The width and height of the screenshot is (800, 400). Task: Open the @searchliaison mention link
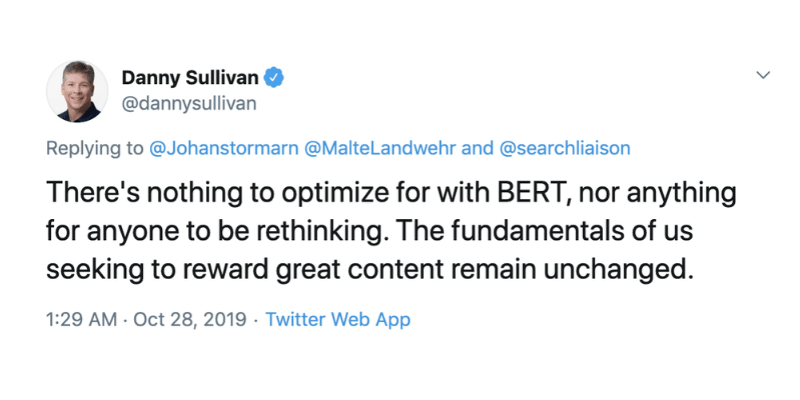click(x=565, y=149)
